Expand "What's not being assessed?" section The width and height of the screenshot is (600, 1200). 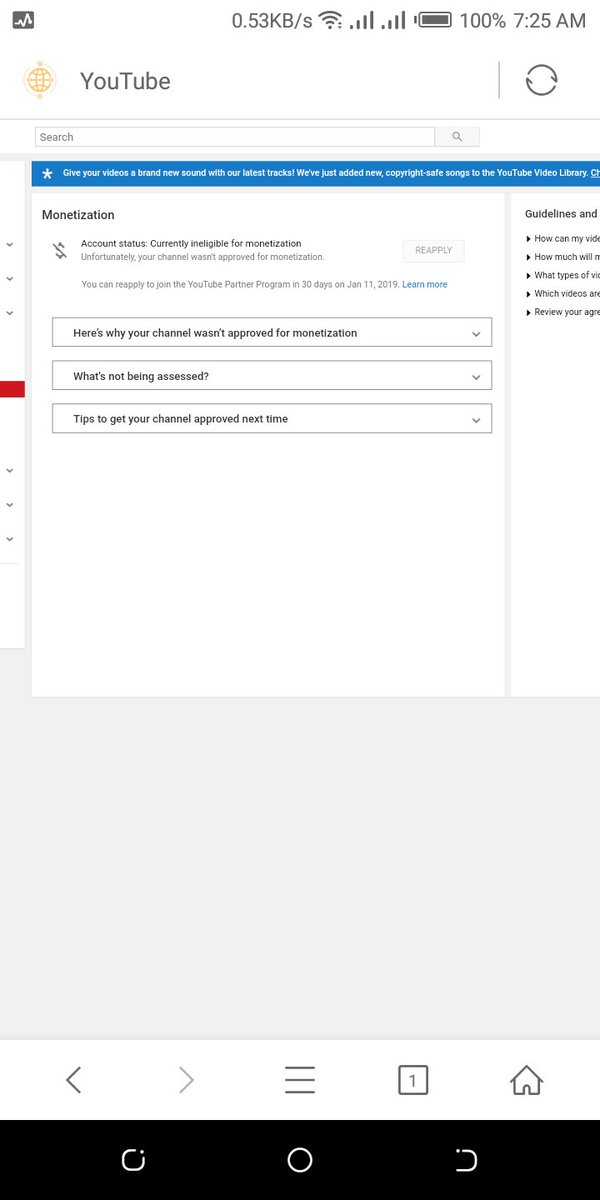coord(272,376)
